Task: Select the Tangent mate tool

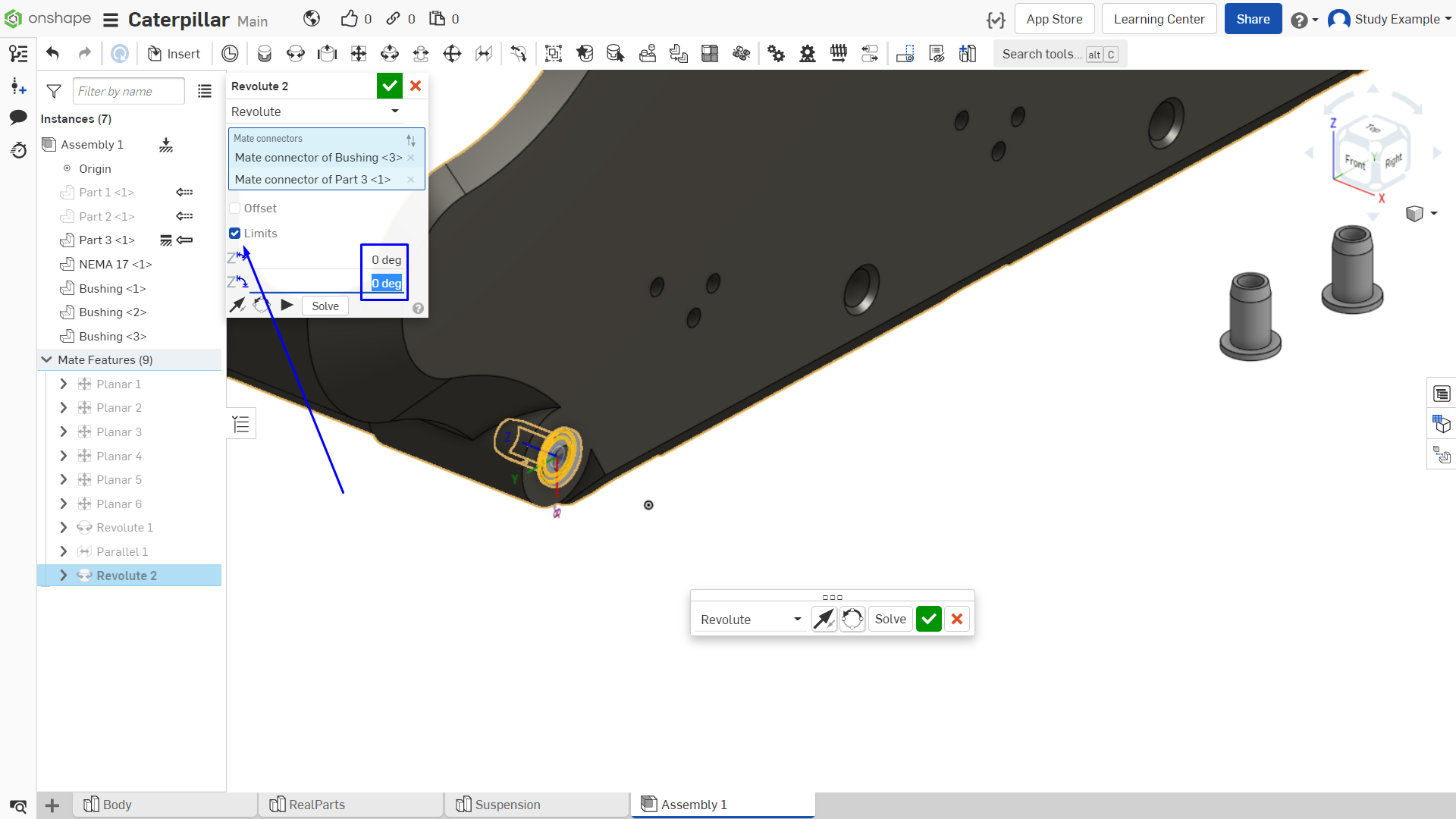Action: coord(519,53)
